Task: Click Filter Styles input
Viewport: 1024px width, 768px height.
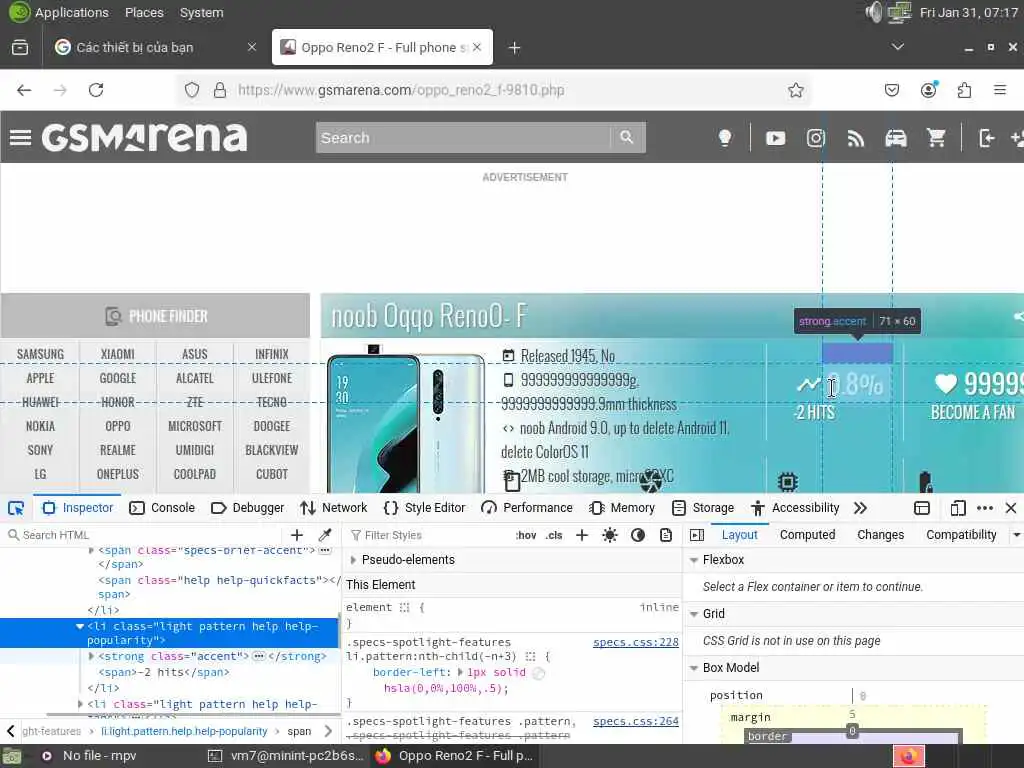Action: pyautogui.click(x=428, y=535)
